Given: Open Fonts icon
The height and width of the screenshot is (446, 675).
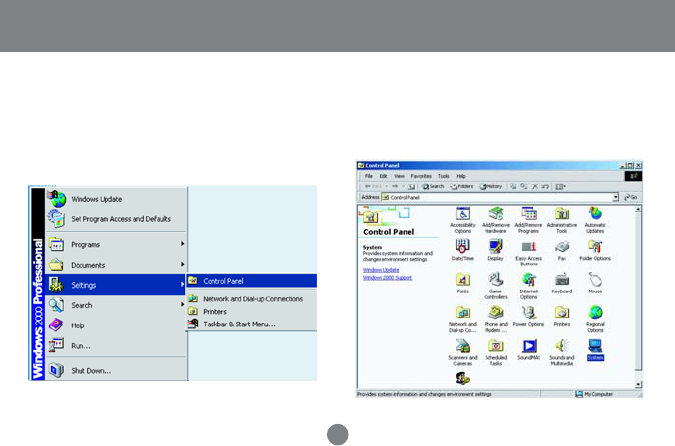Looking at the screenshot, I should pyautogui.click(x=462, y=283).
